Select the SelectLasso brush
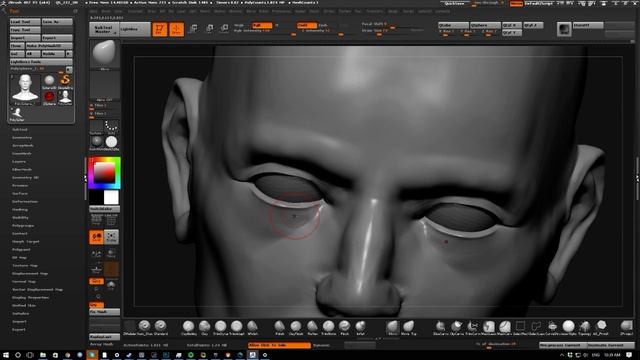640x360 pixels. tap(536, 327)
